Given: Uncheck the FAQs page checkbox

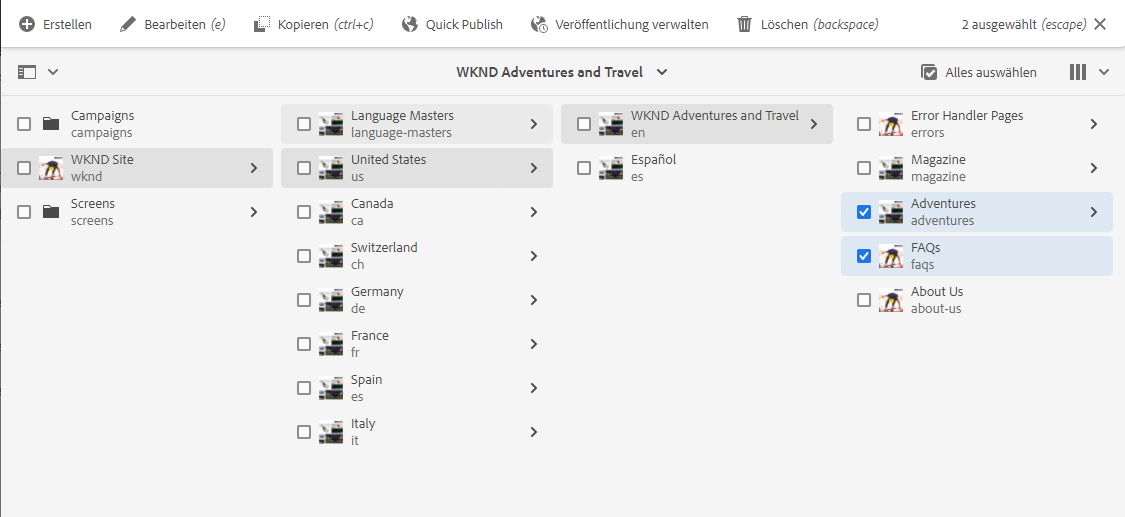Looking at the screenshot, I should 864,256.
